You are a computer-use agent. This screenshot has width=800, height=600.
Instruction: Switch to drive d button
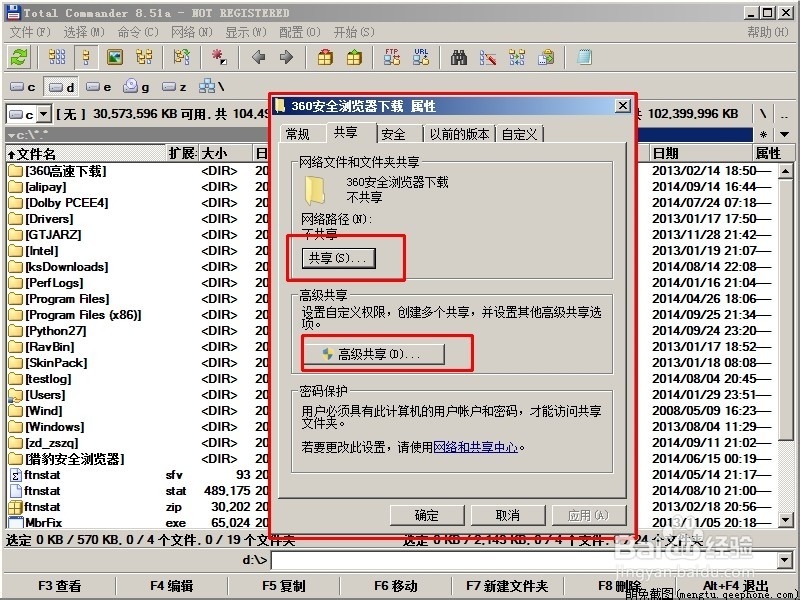[61, 87]
